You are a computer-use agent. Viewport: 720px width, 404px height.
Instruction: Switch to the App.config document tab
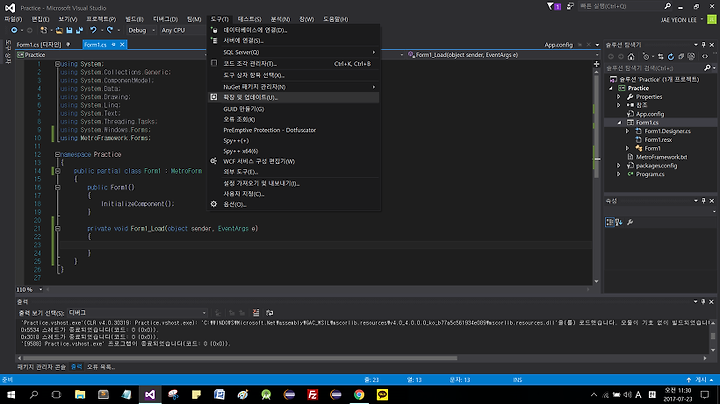tap(558, 45)
